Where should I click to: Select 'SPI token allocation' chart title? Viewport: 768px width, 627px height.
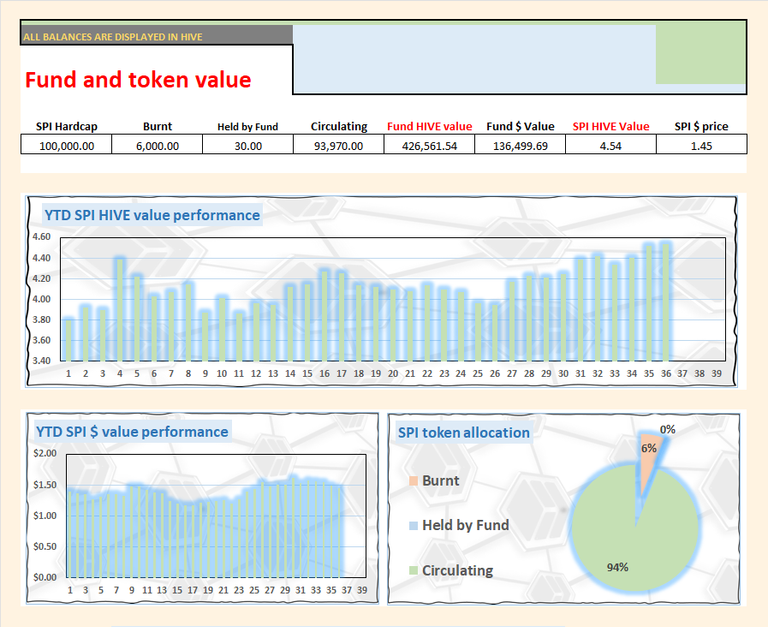(x=464, y=433)
